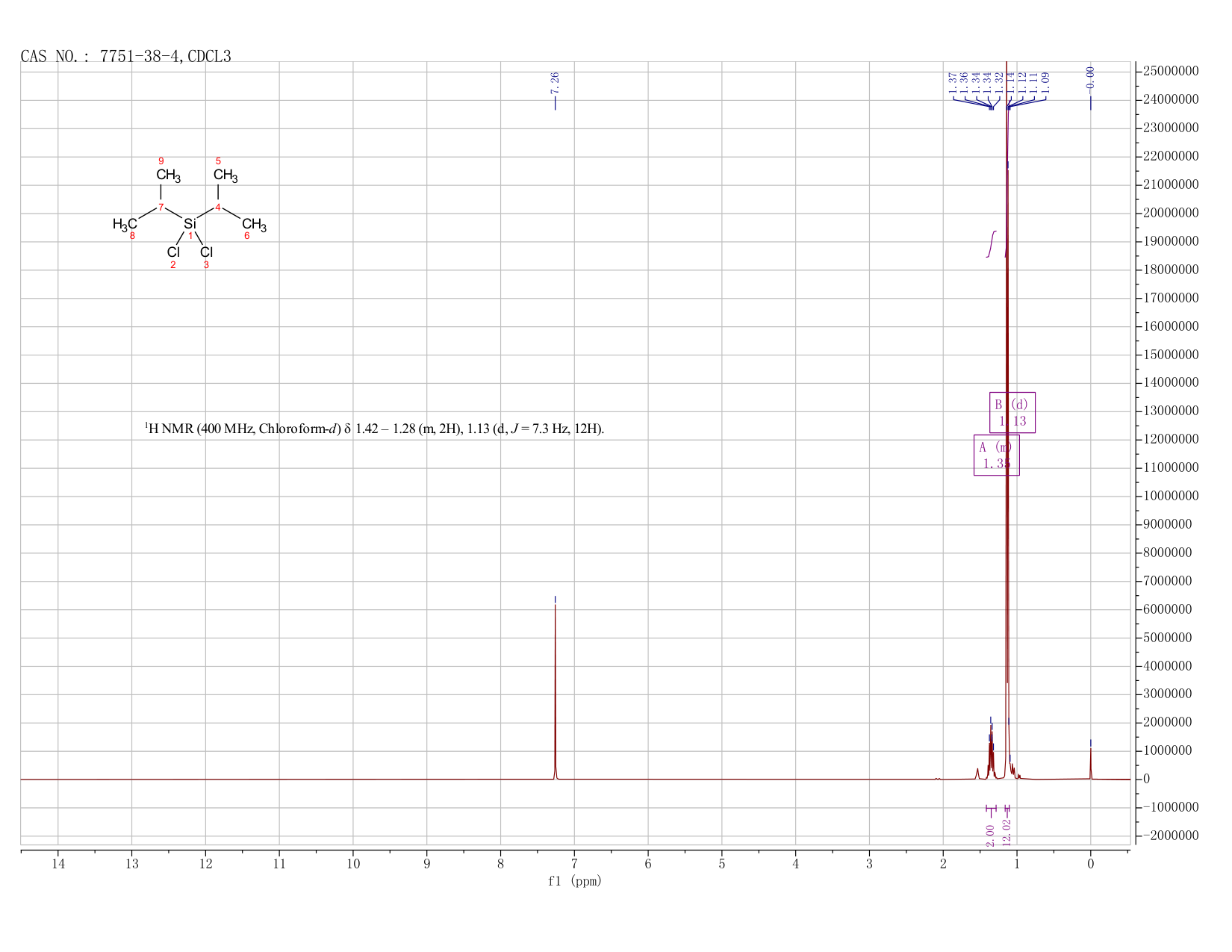Click x-axis tick label 4
Screen dimensions: 1232x952
(x=796, y=865)
